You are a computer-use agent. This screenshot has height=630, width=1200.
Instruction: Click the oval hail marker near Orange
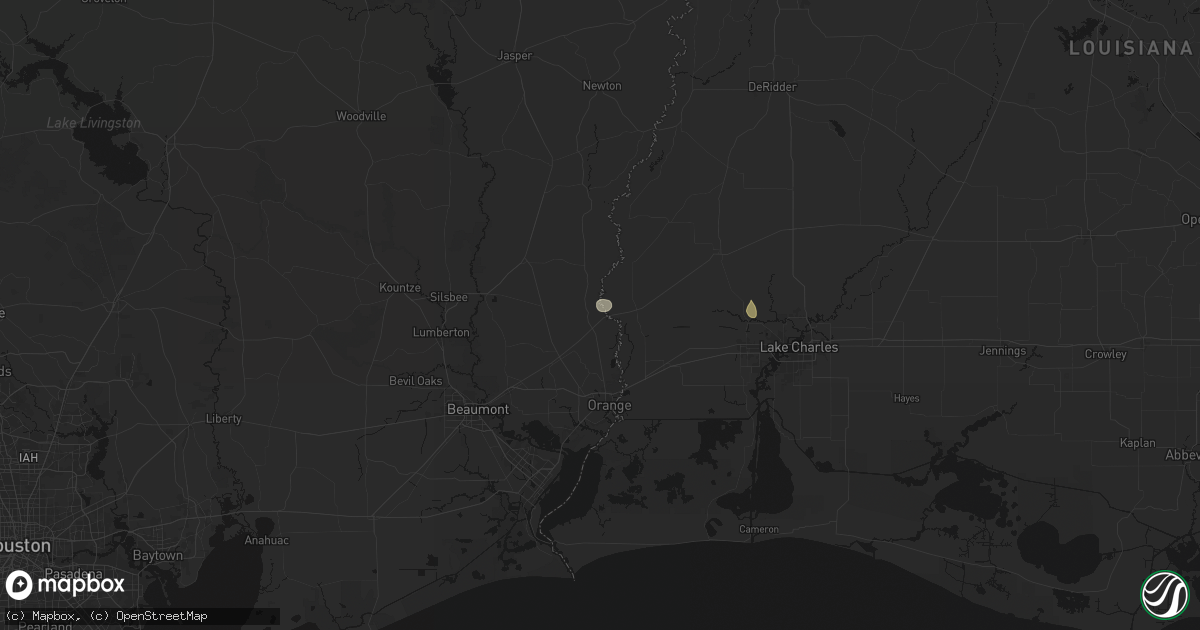click(603, 305)
